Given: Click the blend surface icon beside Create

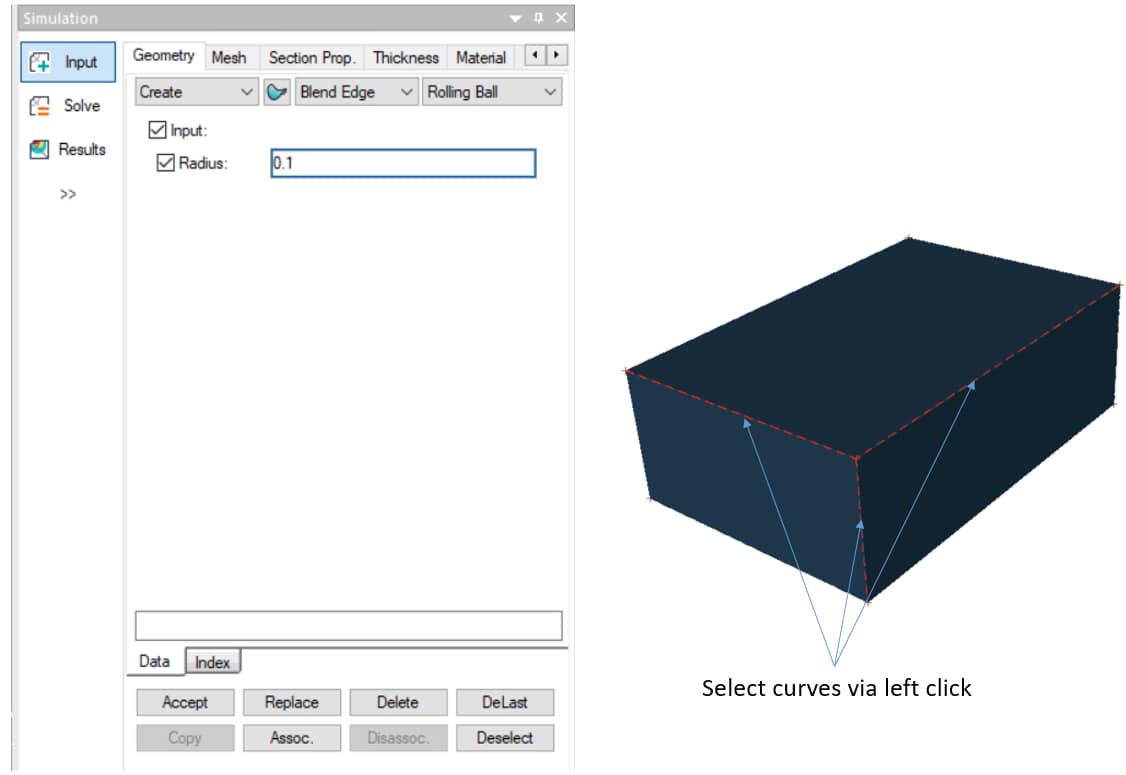Looking at the screenshot, I should [x=276, y=93].
